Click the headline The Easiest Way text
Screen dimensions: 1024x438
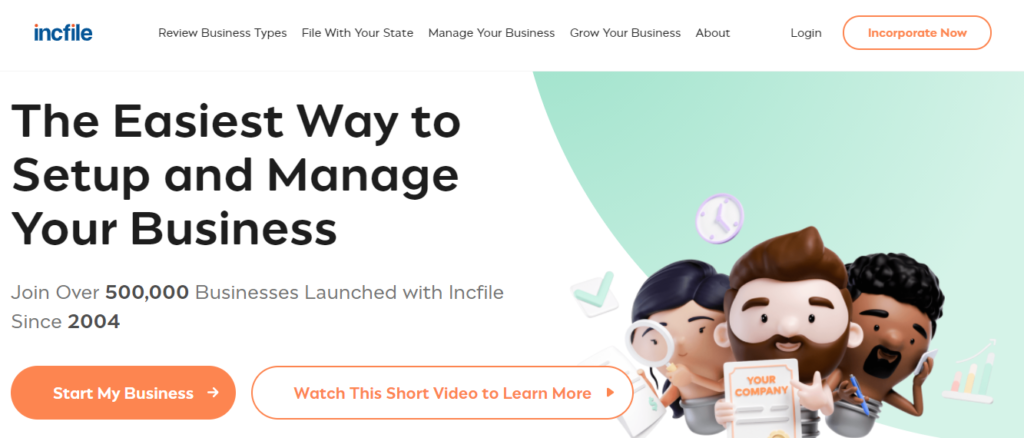pyautogui.click(x=236, y=124)
